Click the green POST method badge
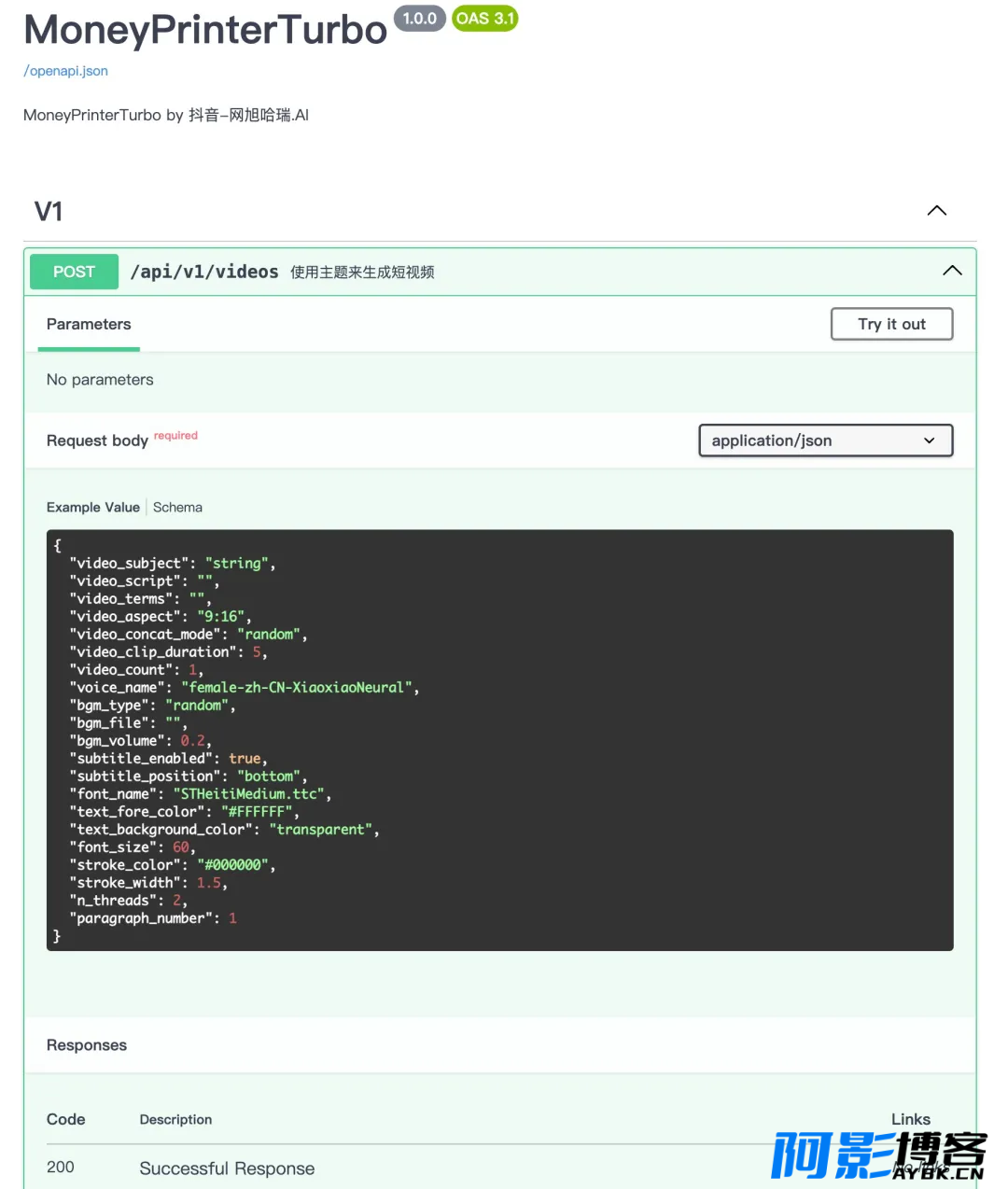Image resolution: width=1008 pixels, height=1189 pixels. point(74,272)
